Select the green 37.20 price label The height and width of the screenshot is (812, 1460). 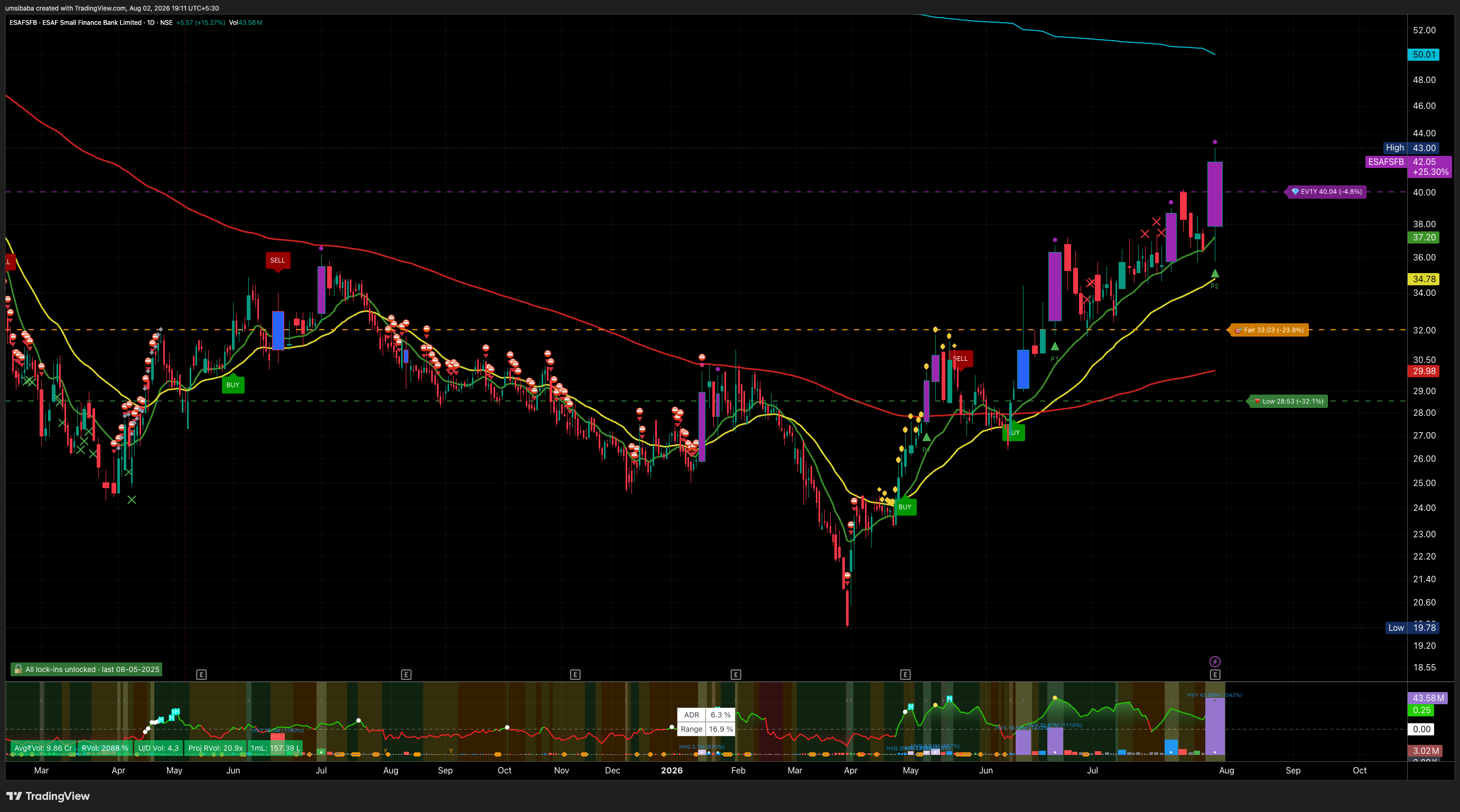click(1423, 237)
